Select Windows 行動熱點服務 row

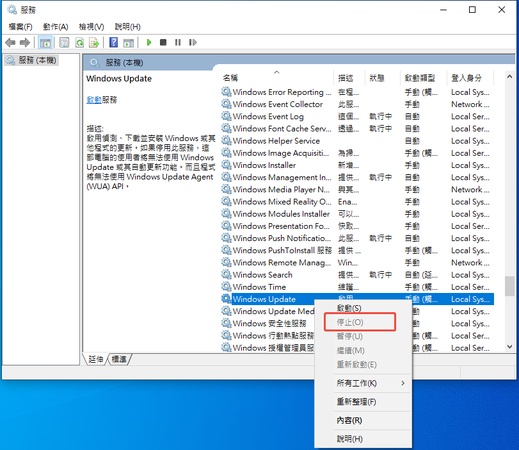pos(268,336)
